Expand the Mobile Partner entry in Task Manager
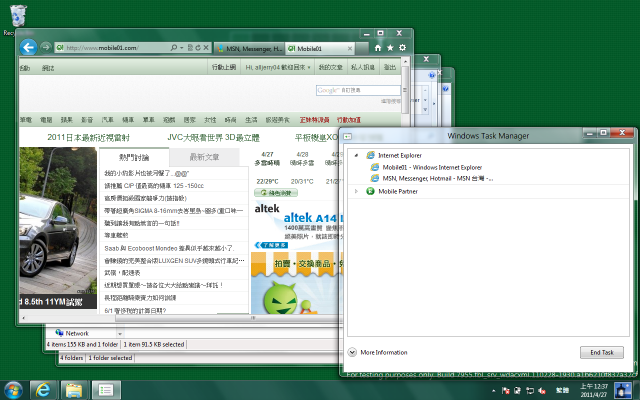640x400 pixels. 356,191
